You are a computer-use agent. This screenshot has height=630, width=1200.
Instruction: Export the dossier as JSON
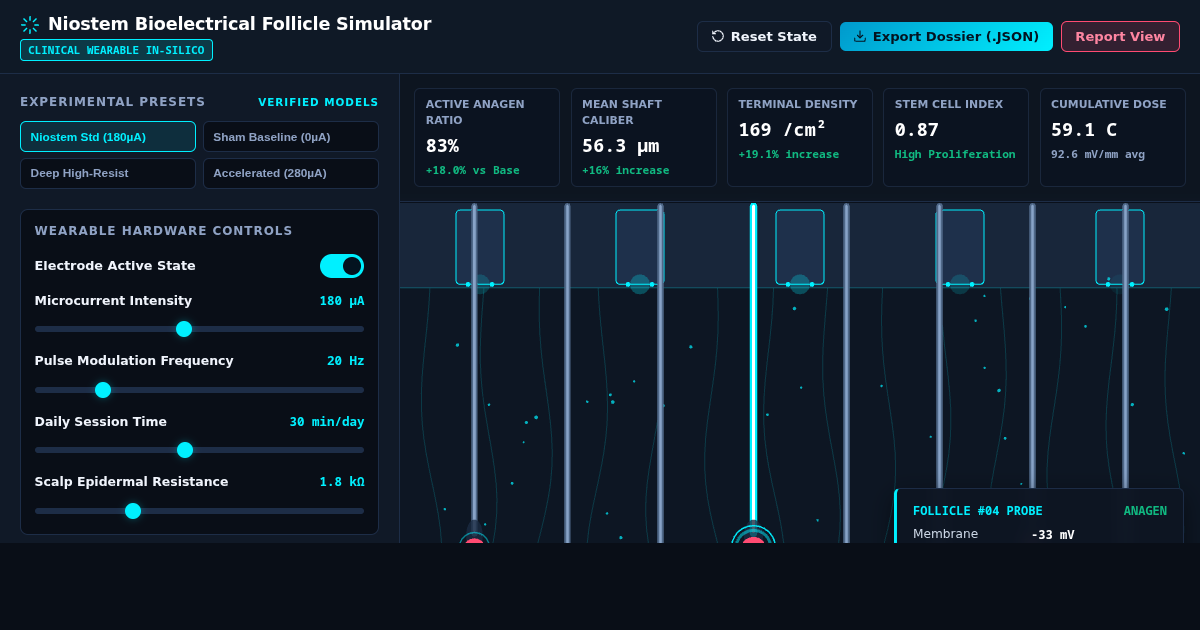point(946,36)
